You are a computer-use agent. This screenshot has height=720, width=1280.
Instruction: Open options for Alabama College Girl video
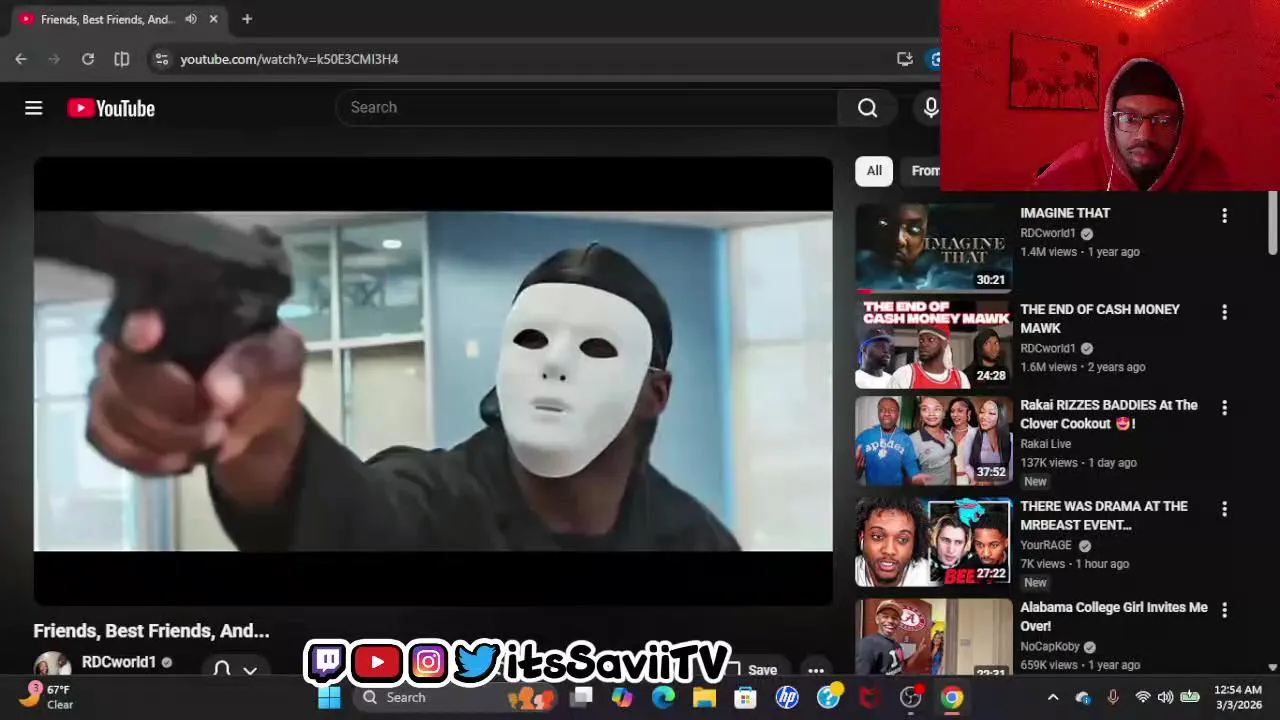click(1224, 609)
